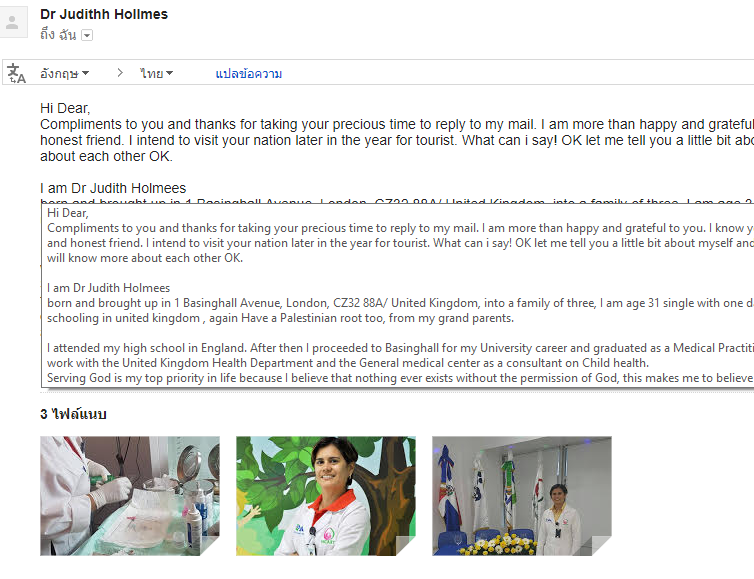The height and width of the screenshot is (579, 754).
Task: Click the arrow between อังกฤษ and ไทย
Action: 120,73
